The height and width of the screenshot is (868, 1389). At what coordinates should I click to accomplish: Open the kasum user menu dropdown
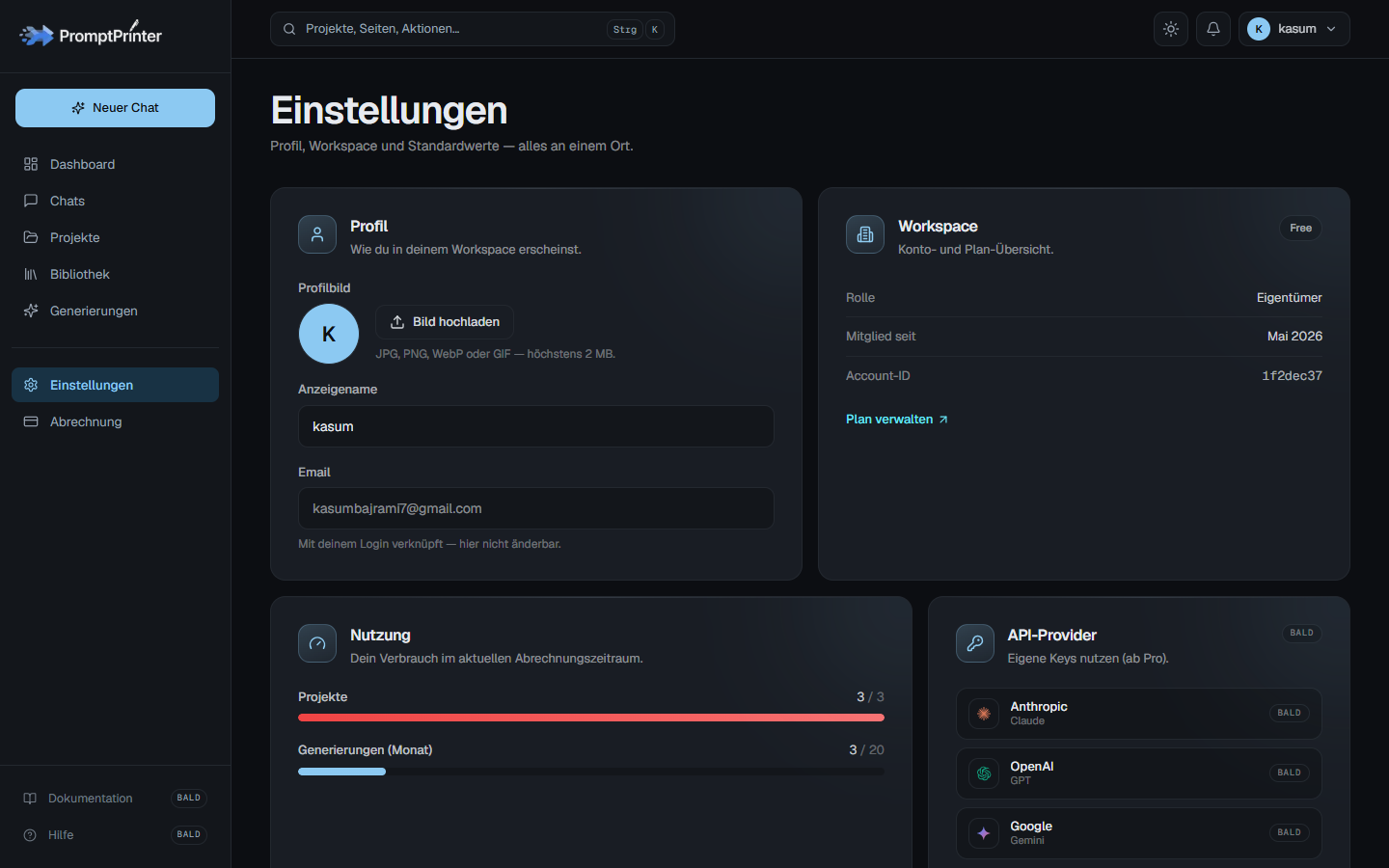coord(1294,29)
